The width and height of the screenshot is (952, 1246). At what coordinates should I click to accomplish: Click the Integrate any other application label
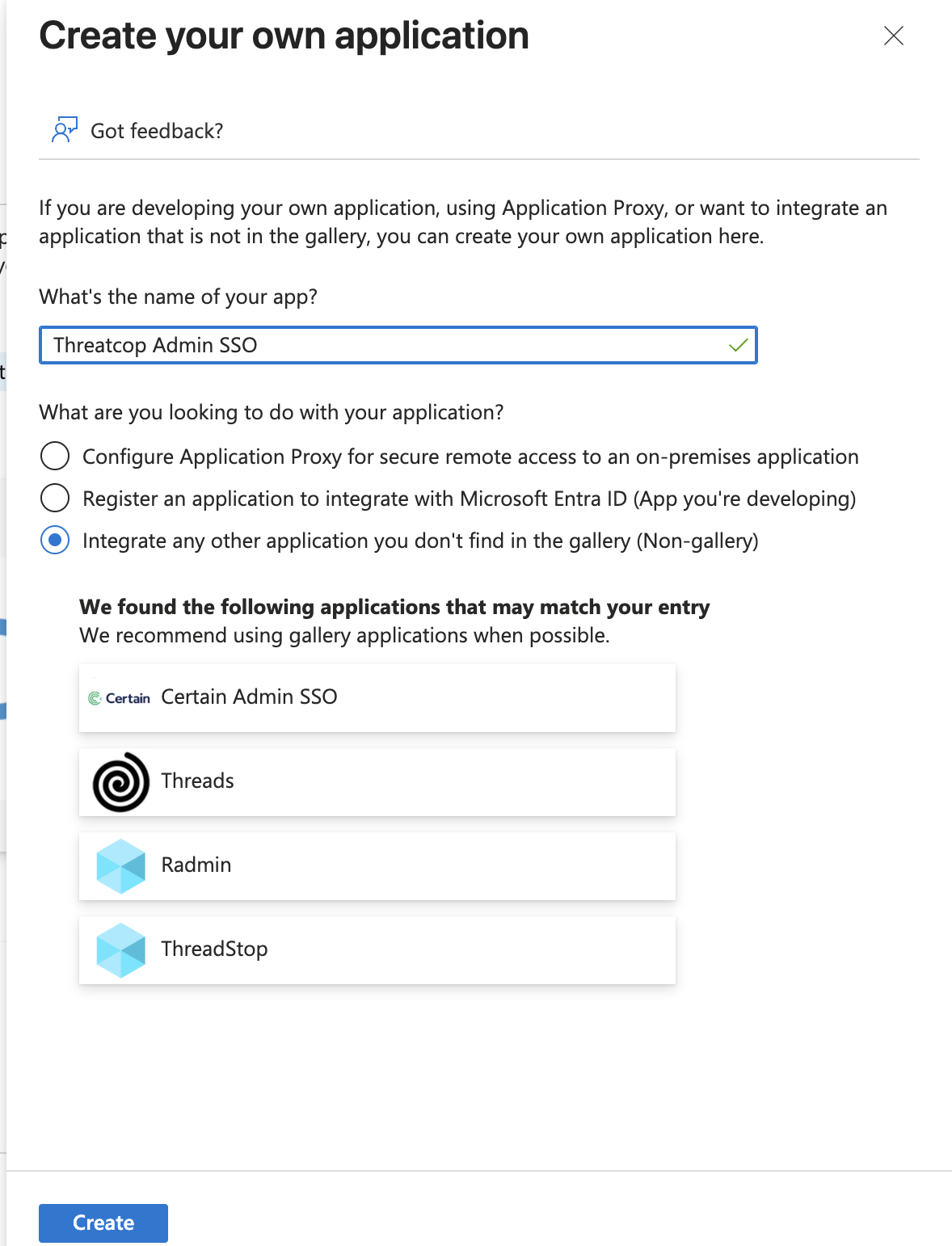point(420,541)
